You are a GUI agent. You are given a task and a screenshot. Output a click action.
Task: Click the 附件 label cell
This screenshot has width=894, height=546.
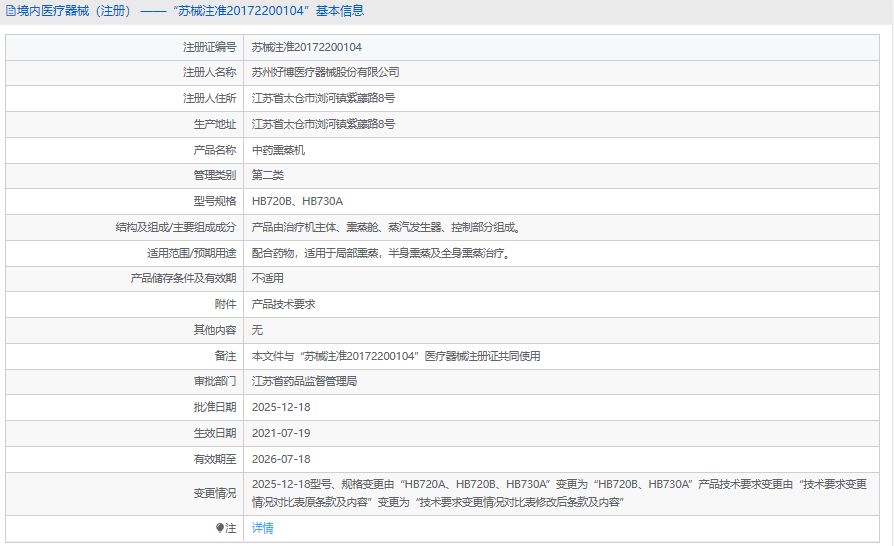pyautogui.click(x=124, y=304)
